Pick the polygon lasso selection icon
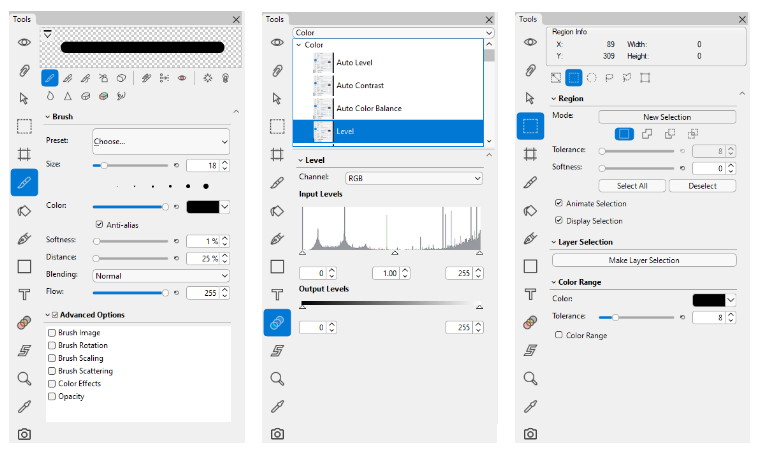The image size is (760, 454). [627, 78]
